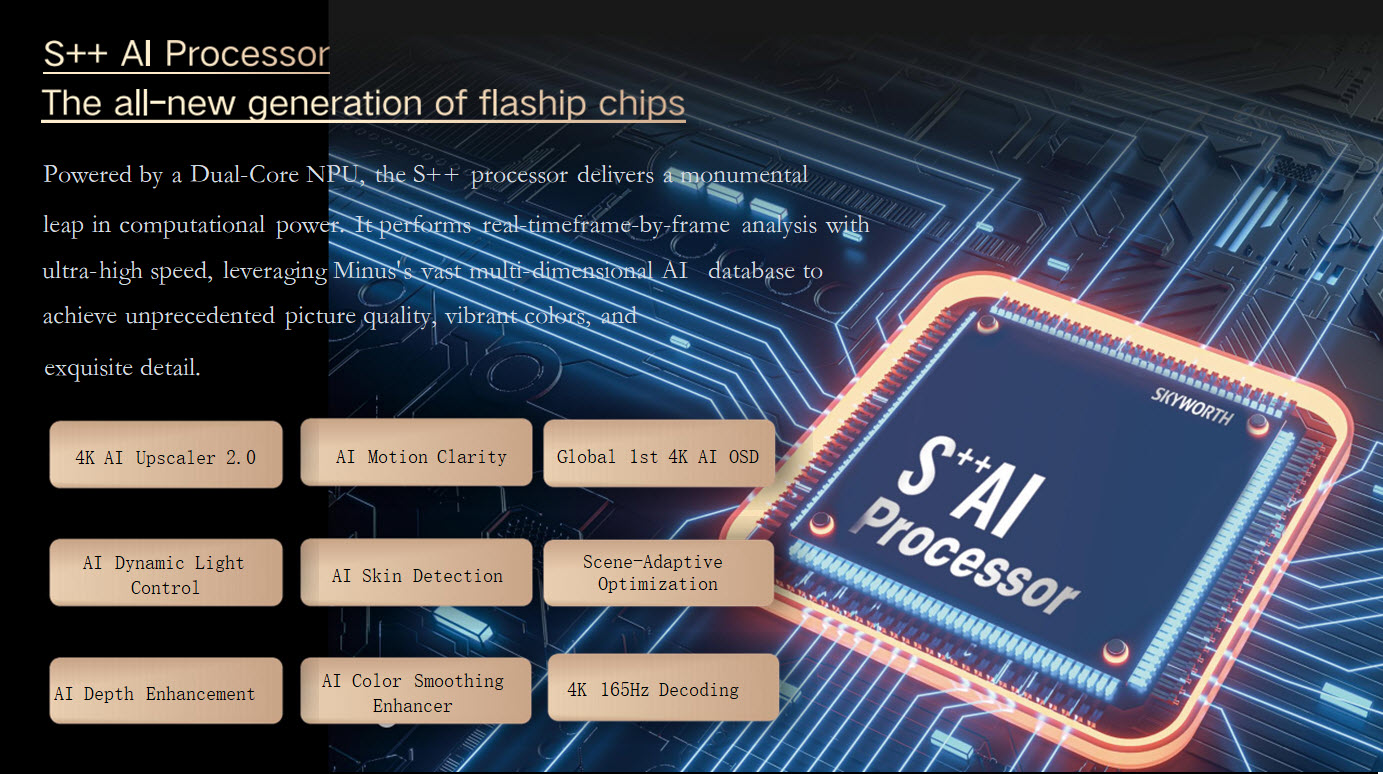This screenshot has height=774, width=1383.
Task: Click the SKYWORTH logo on the chip
Action: (x=1191, y=405)
